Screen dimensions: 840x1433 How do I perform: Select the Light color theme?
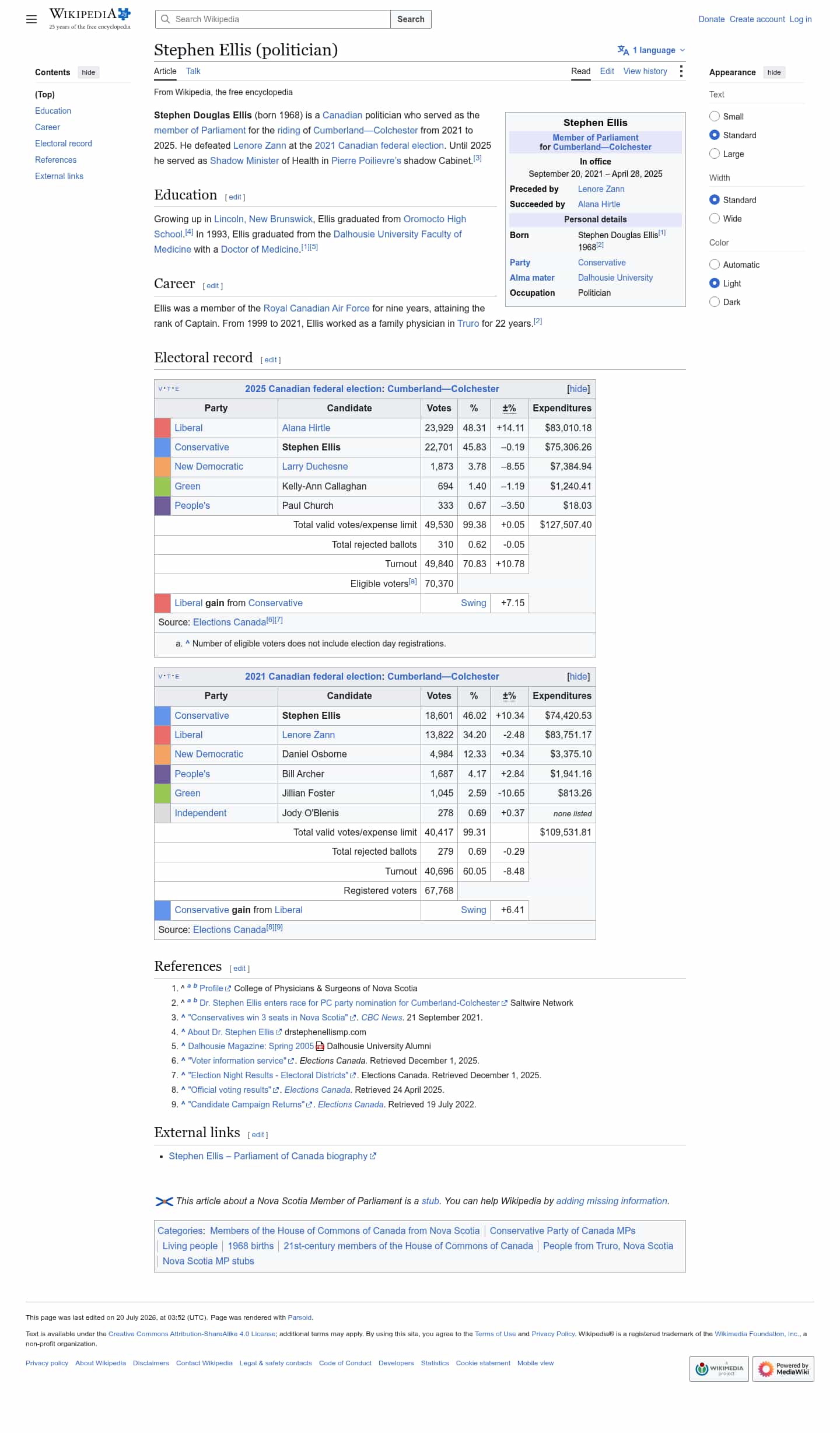[715, 283]
